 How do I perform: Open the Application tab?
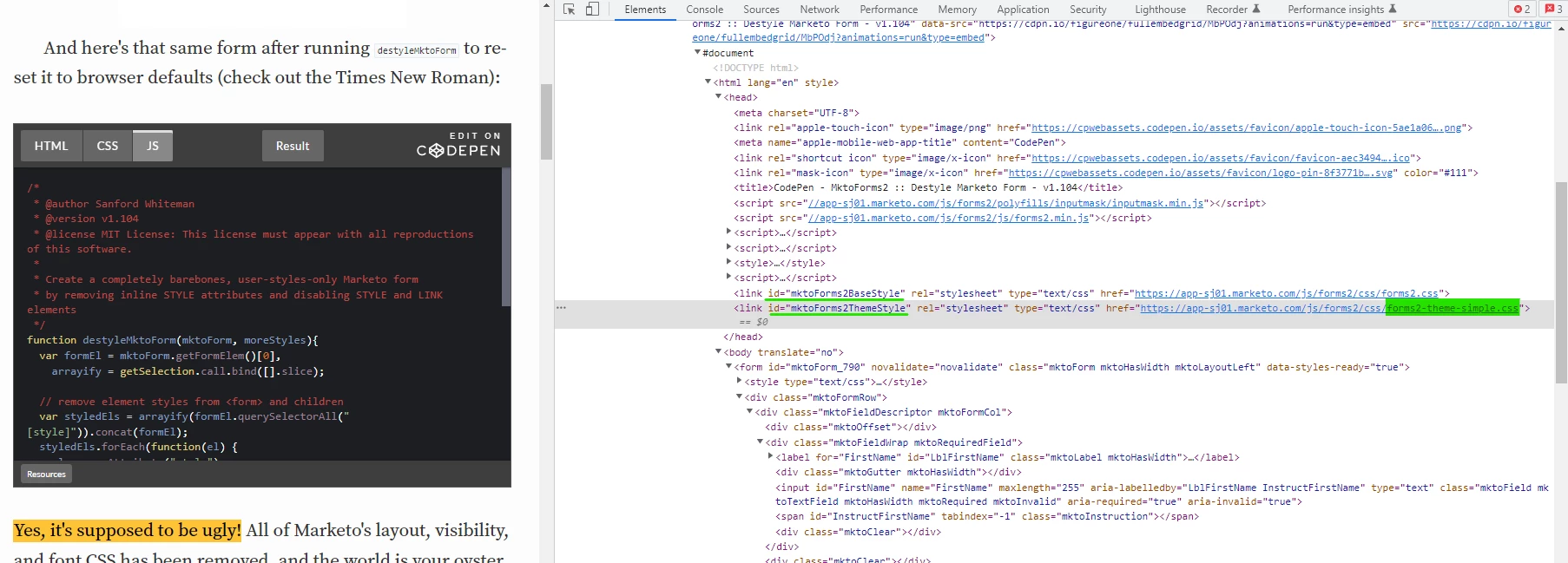tap(1023, 10)
